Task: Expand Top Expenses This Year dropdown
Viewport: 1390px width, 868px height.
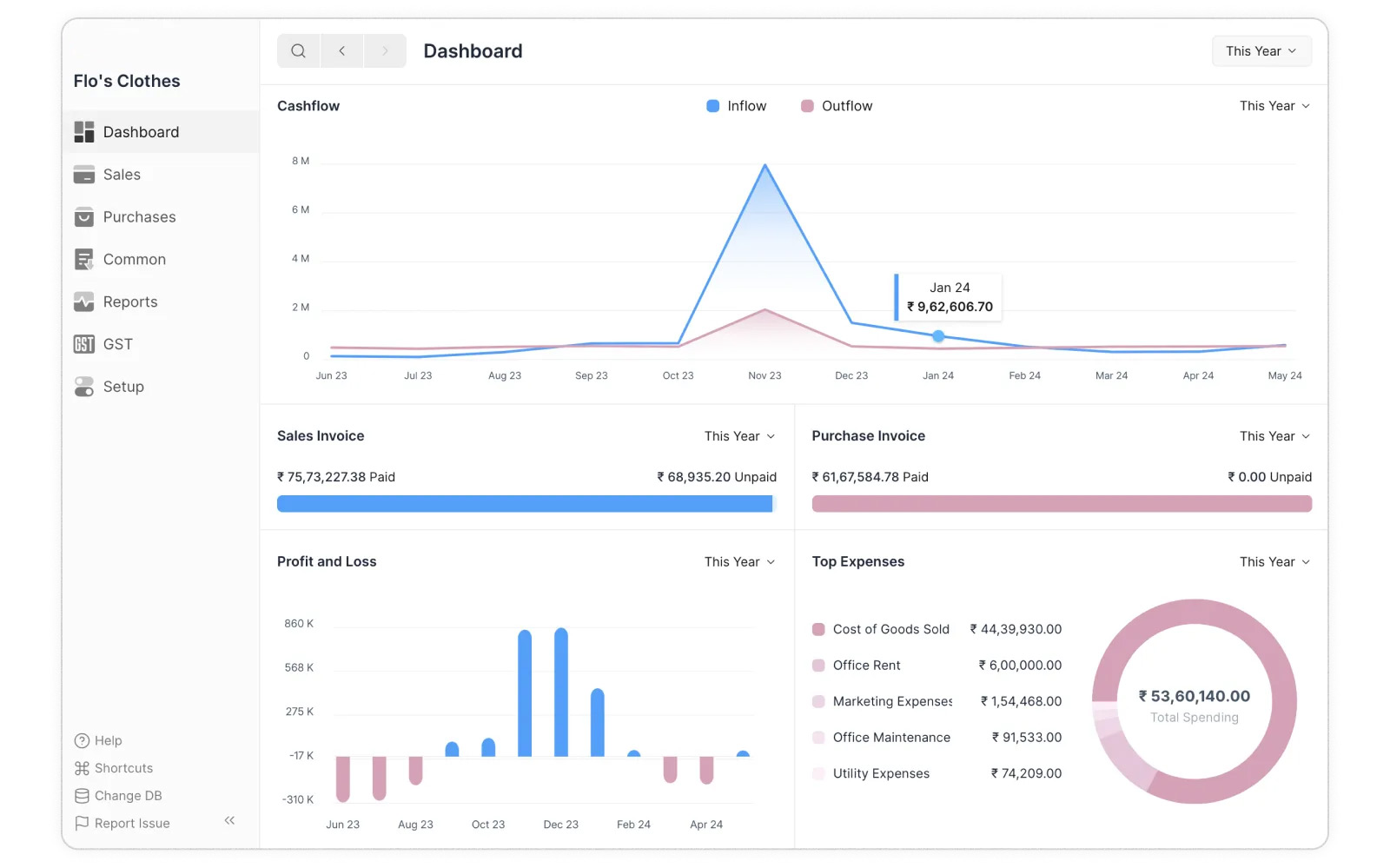Action: [x=1274, y=562]
